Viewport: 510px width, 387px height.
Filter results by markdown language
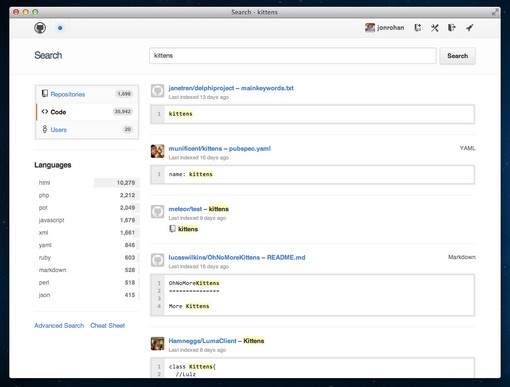pos(87,270)
